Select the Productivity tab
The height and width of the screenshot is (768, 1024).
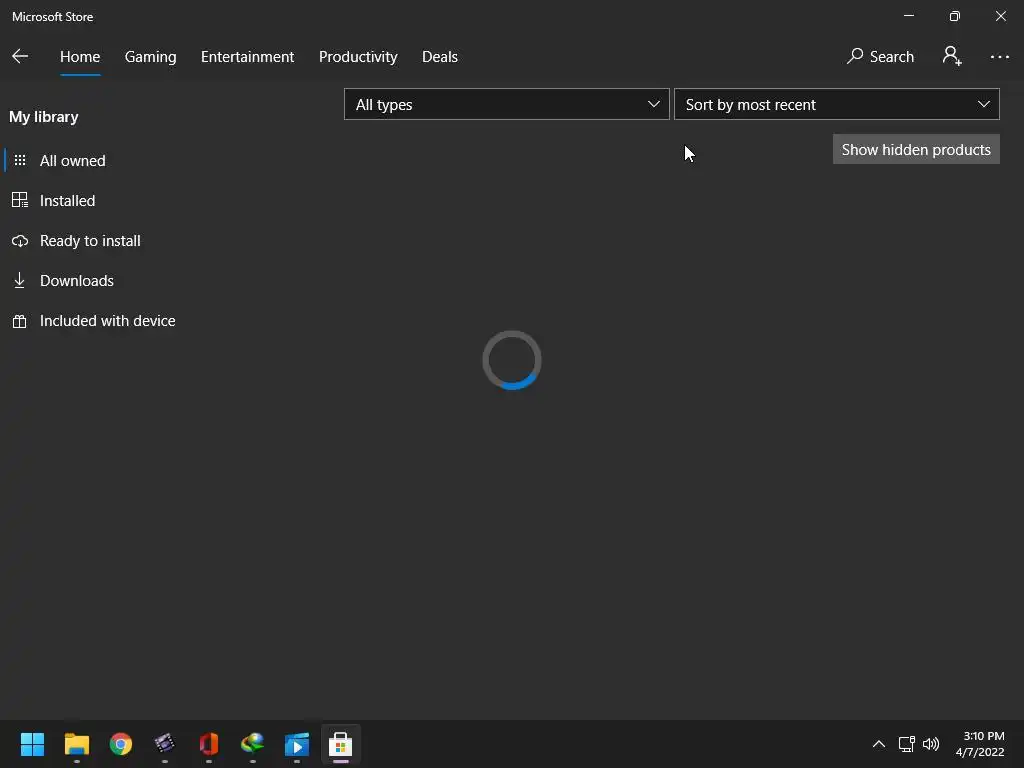click(358, 57)
